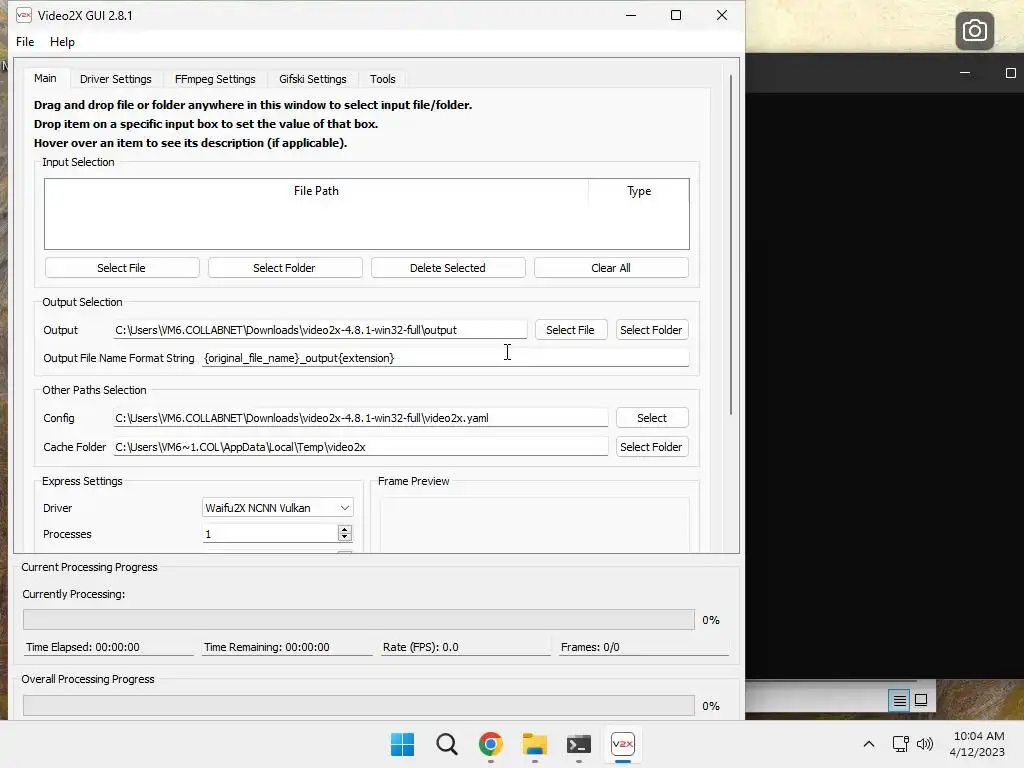Viewport: 1024px width, 768px height.
Task: Click Type column header
Action: point(639,191)
